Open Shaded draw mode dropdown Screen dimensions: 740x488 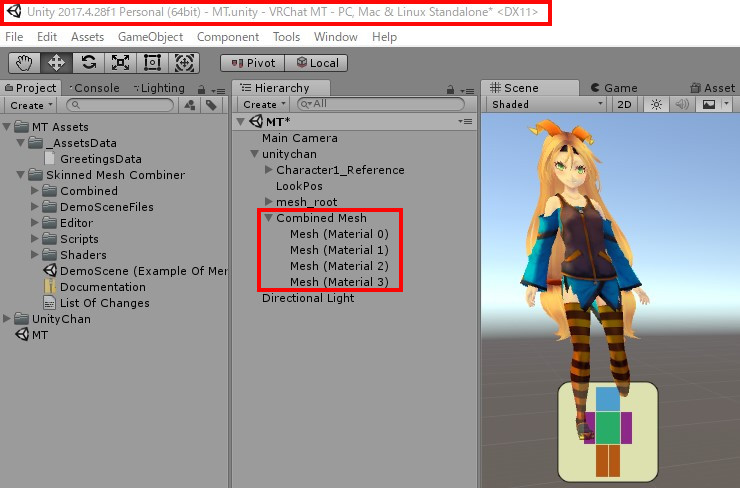point(547,104)
